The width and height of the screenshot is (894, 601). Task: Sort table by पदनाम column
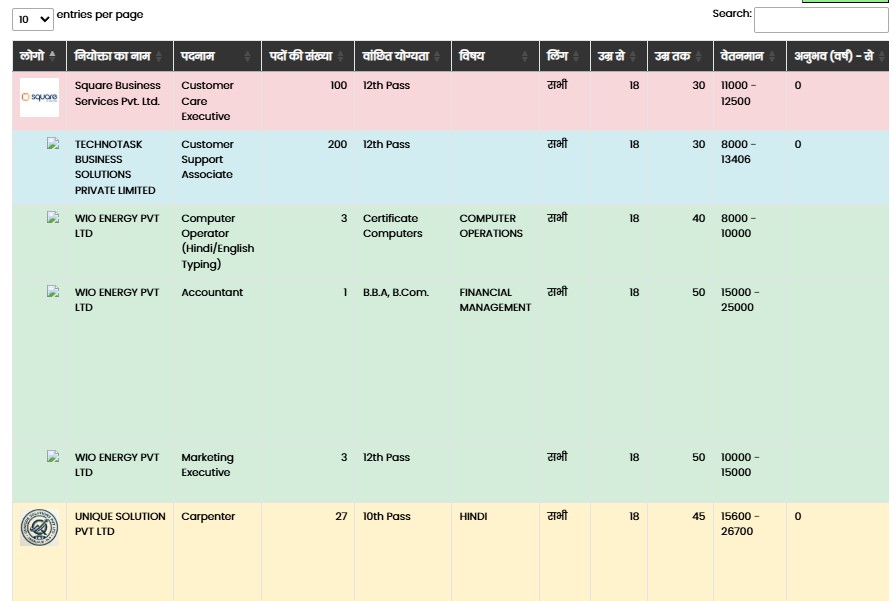point(217,56)
